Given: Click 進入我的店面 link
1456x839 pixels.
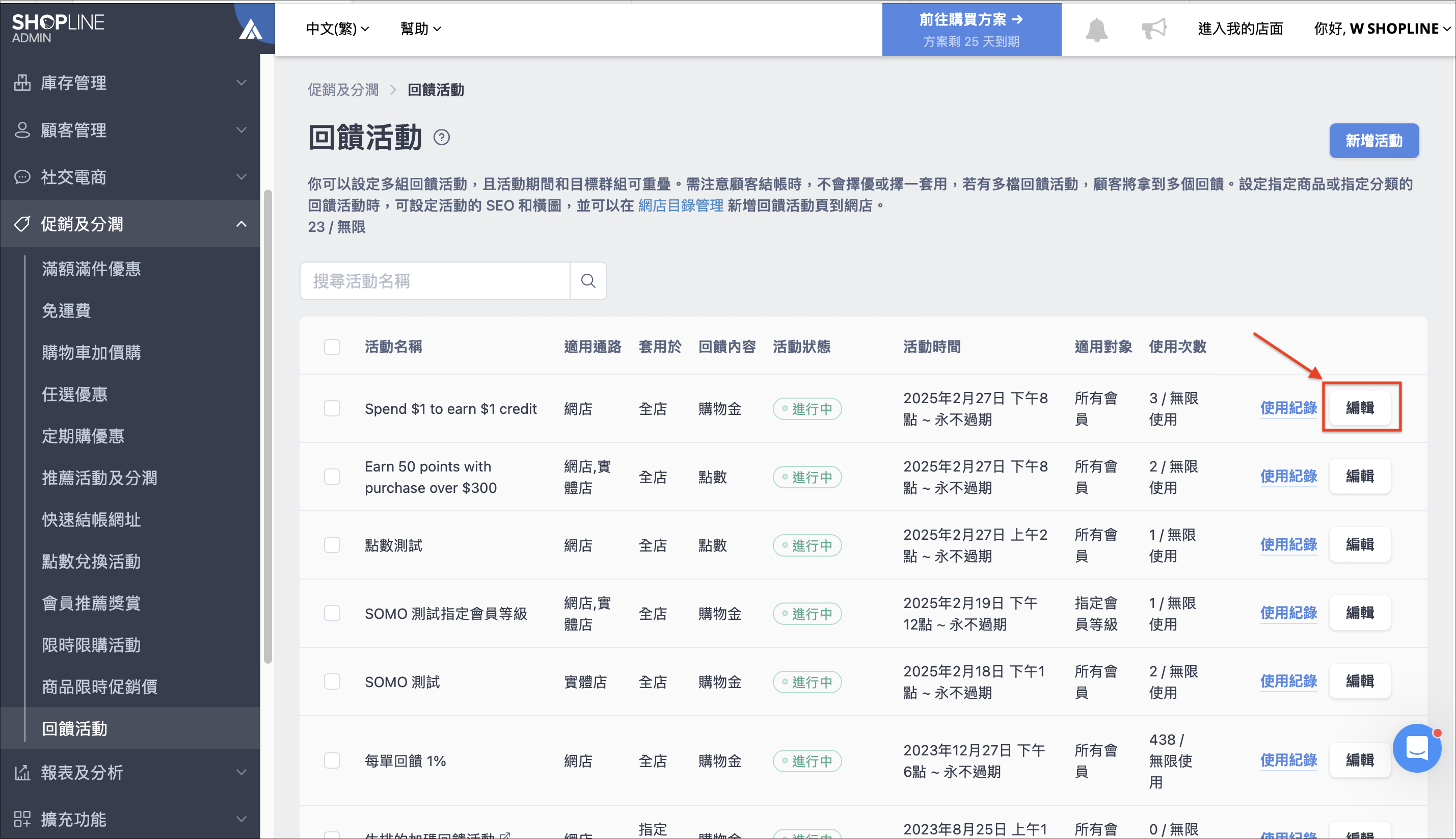Looking at the screenshot, I should (x=1240, y=28).
